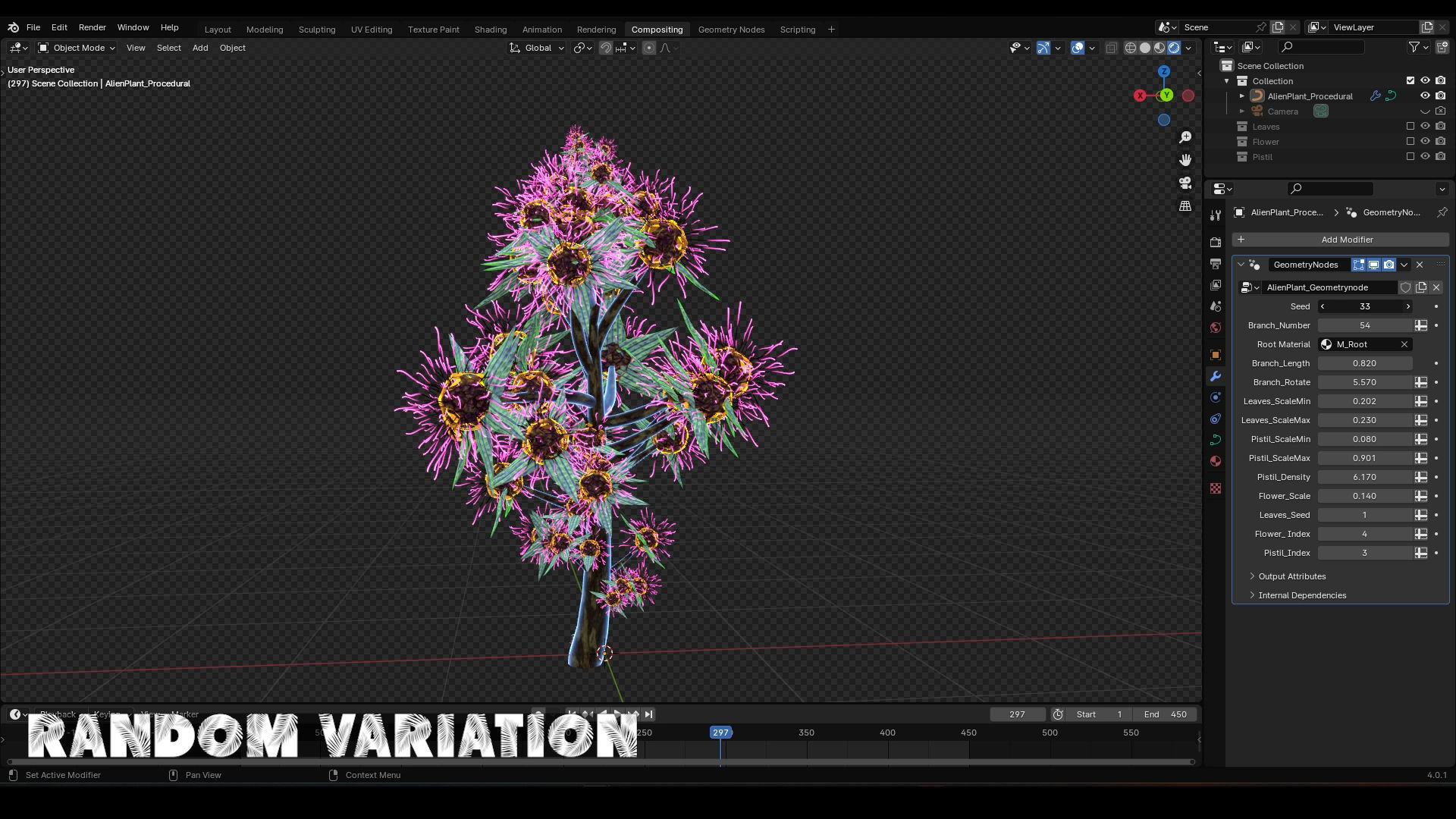The image size is (1456, 819).
Task: Open the outliner filter dropdown
Action: (x=1418, y=47)
